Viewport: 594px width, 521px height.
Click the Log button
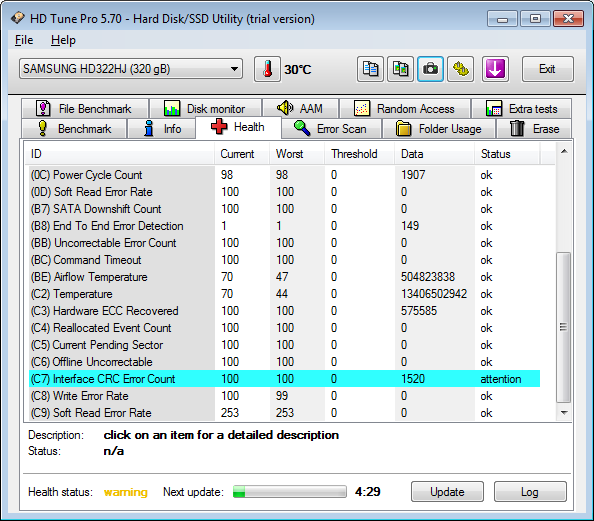[530, 492]
